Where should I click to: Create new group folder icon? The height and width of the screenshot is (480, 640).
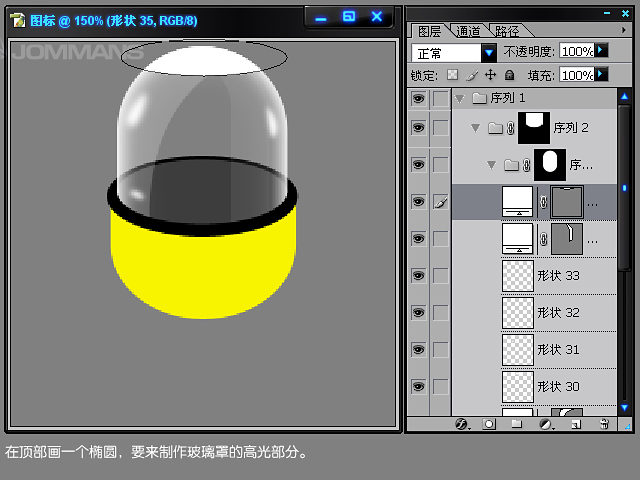tap(517, 424)
